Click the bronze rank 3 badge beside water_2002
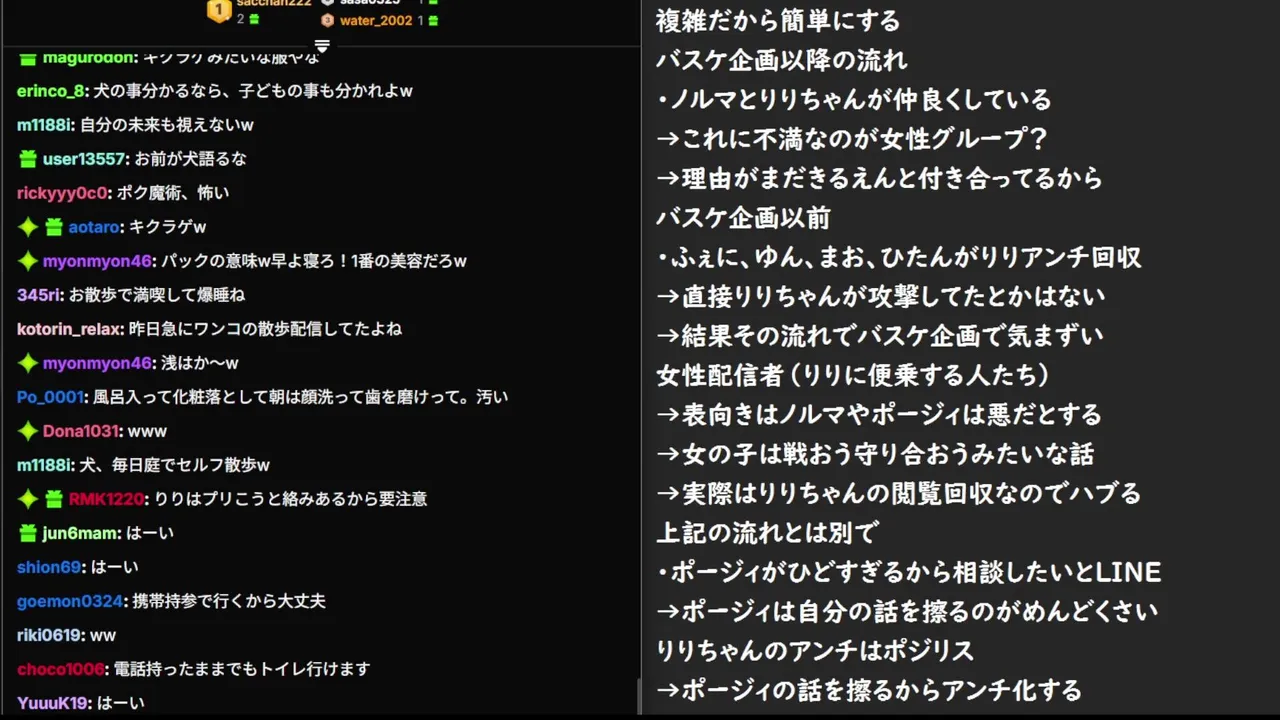 [x=328, y=20]
